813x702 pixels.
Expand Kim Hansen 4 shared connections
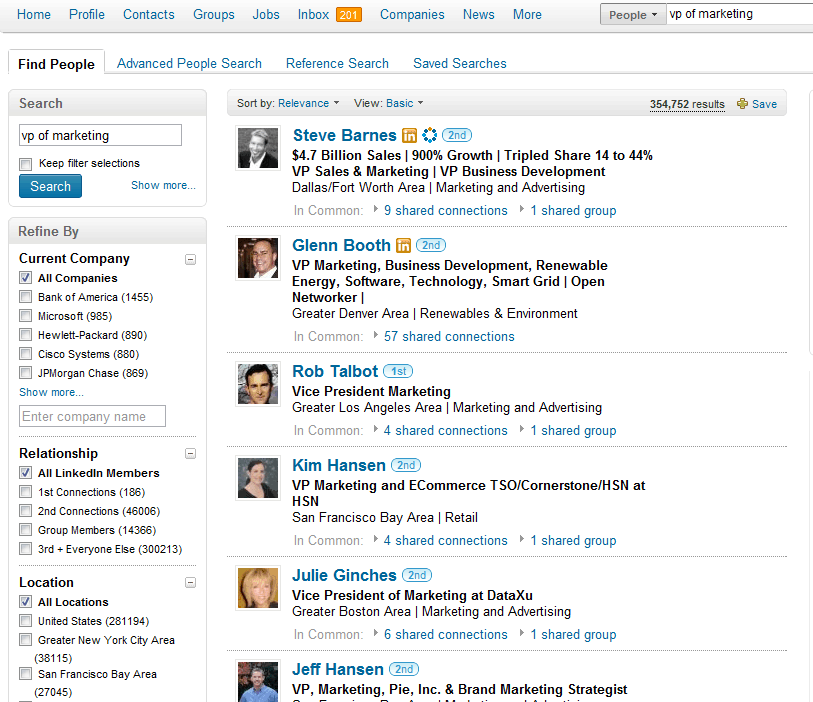445,540
